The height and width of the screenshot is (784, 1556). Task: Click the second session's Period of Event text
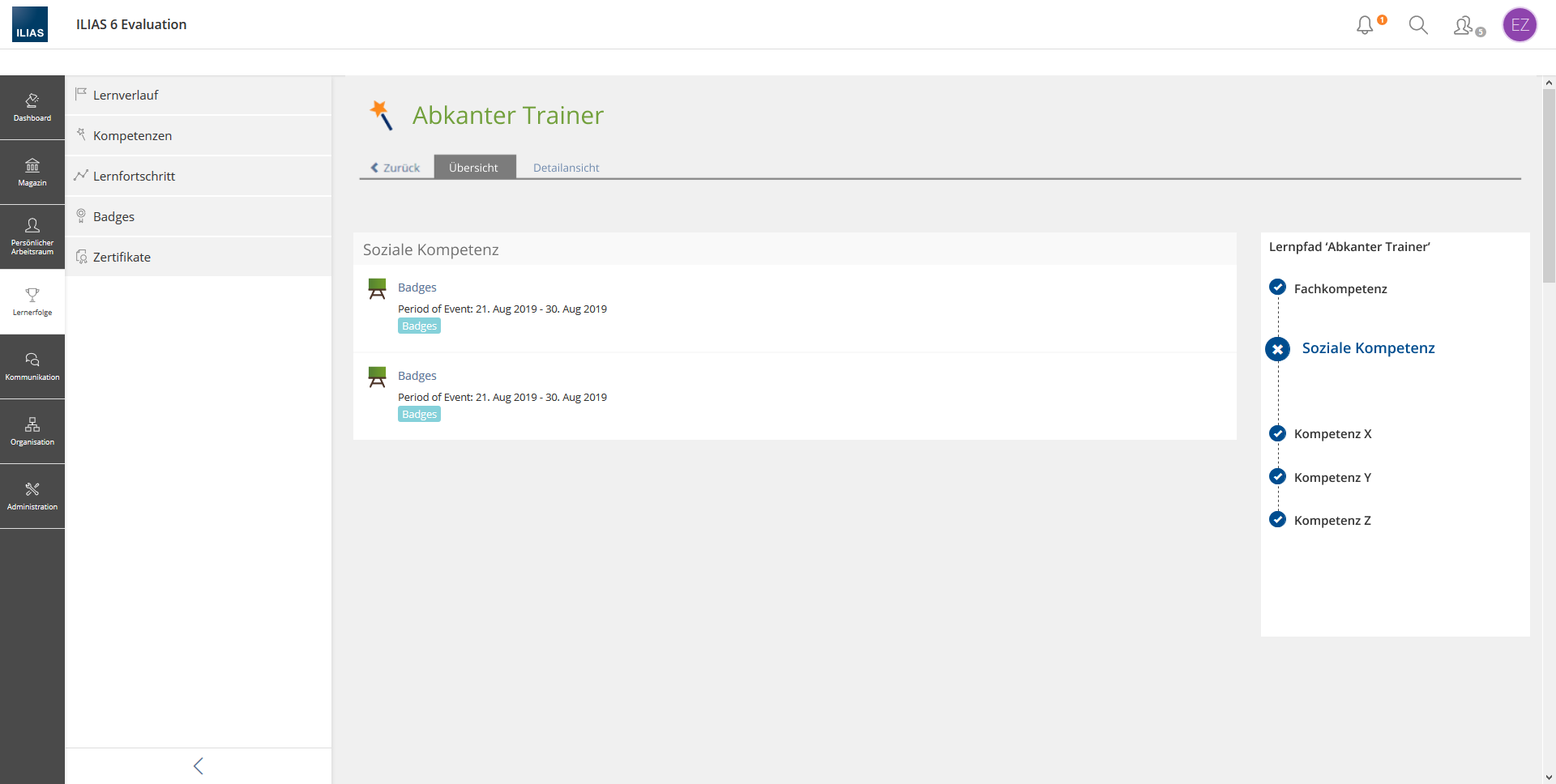502,397
